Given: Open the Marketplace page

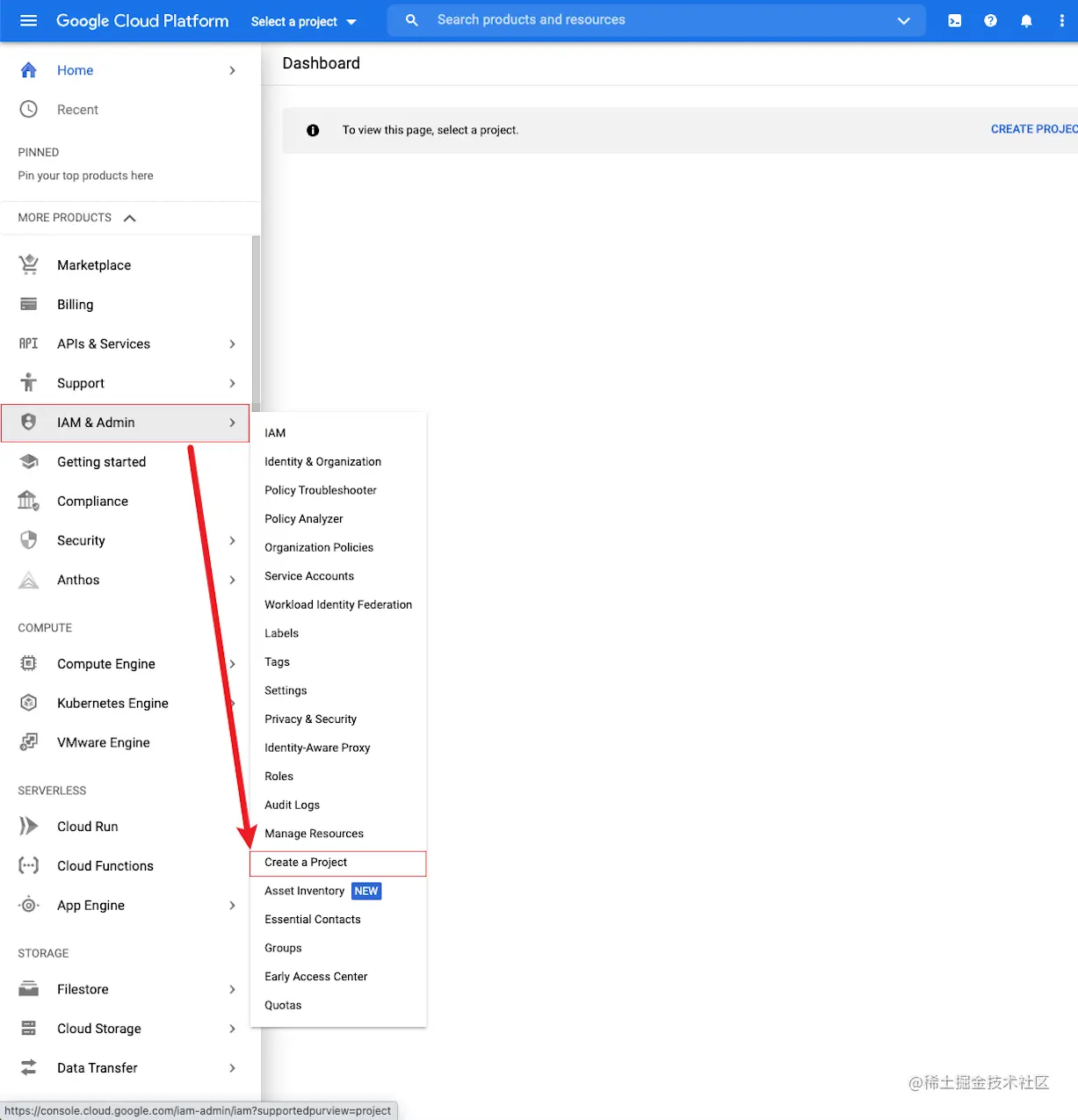Looking at the screenshot, I should (126, 264).
